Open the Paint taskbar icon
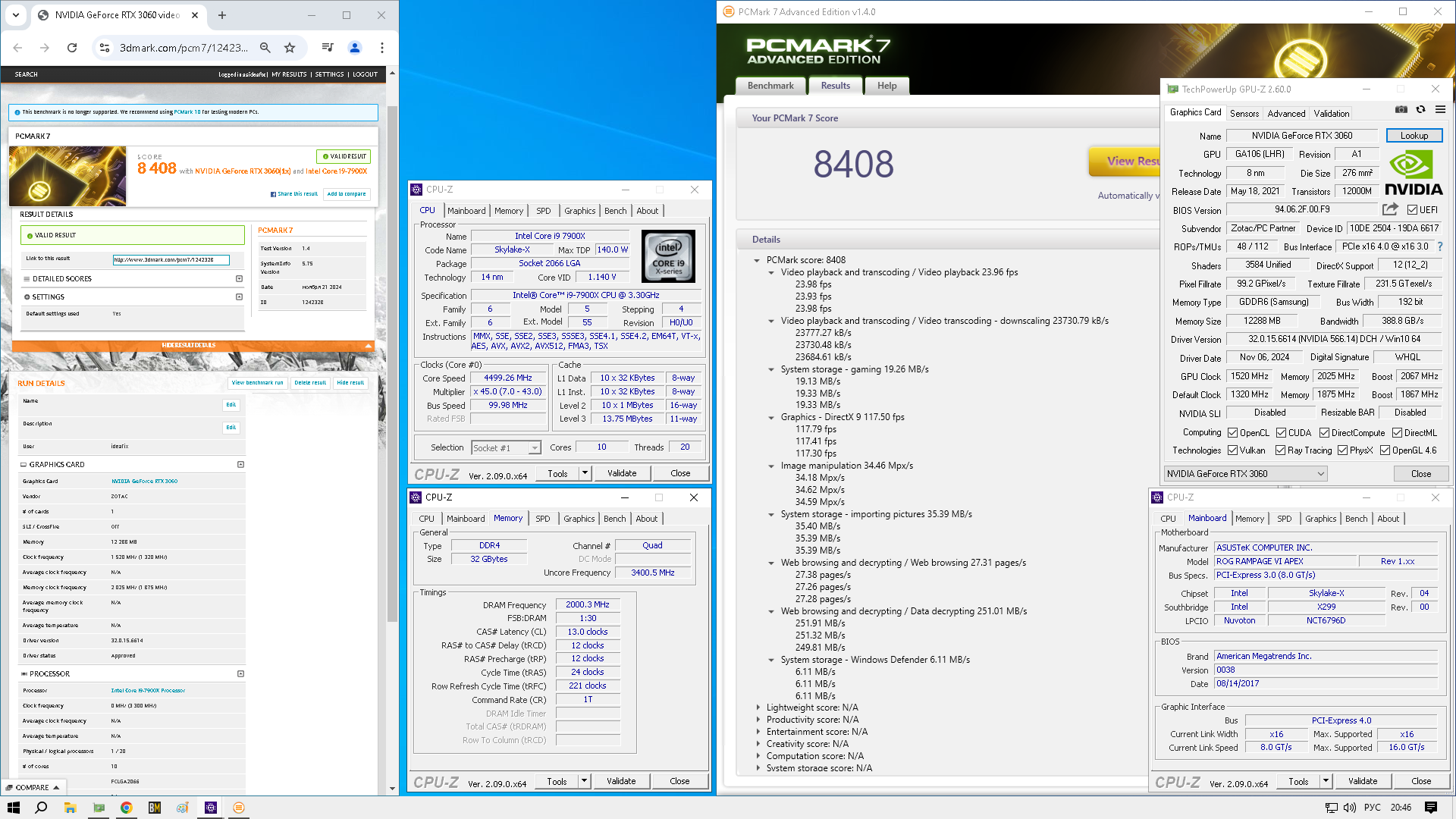This screenshot has width=1456, height=819. tap(183, 808)
